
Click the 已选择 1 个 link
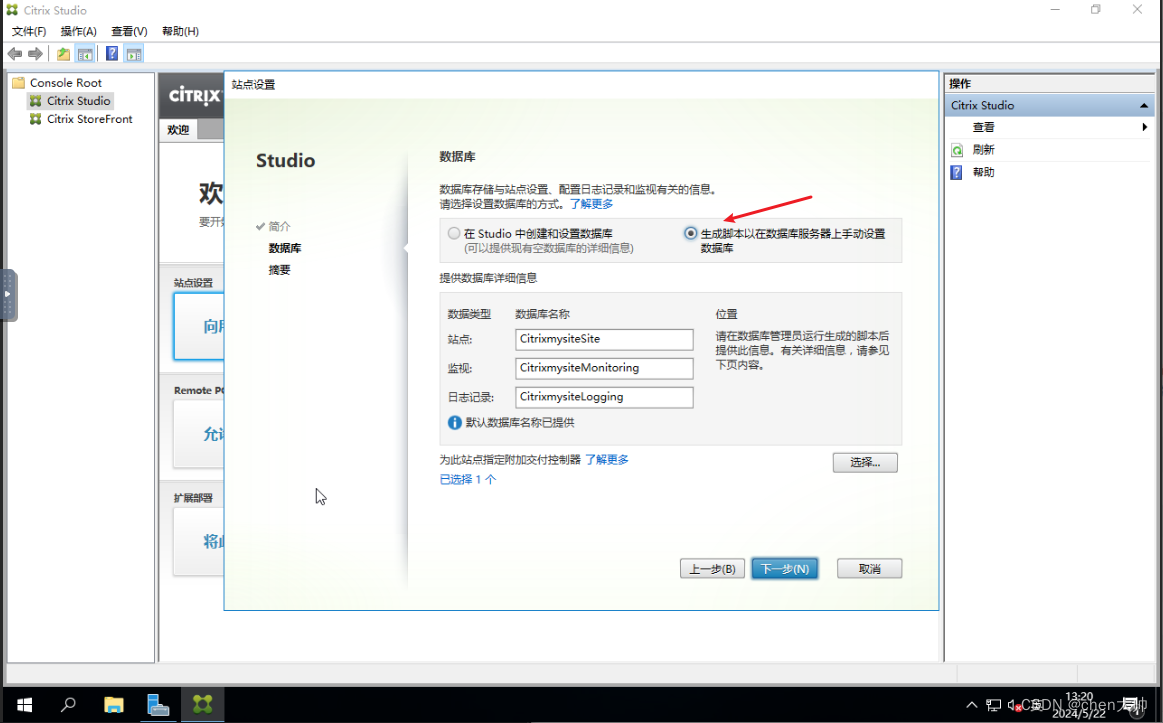pyautogui.click(x=468, y=480)
